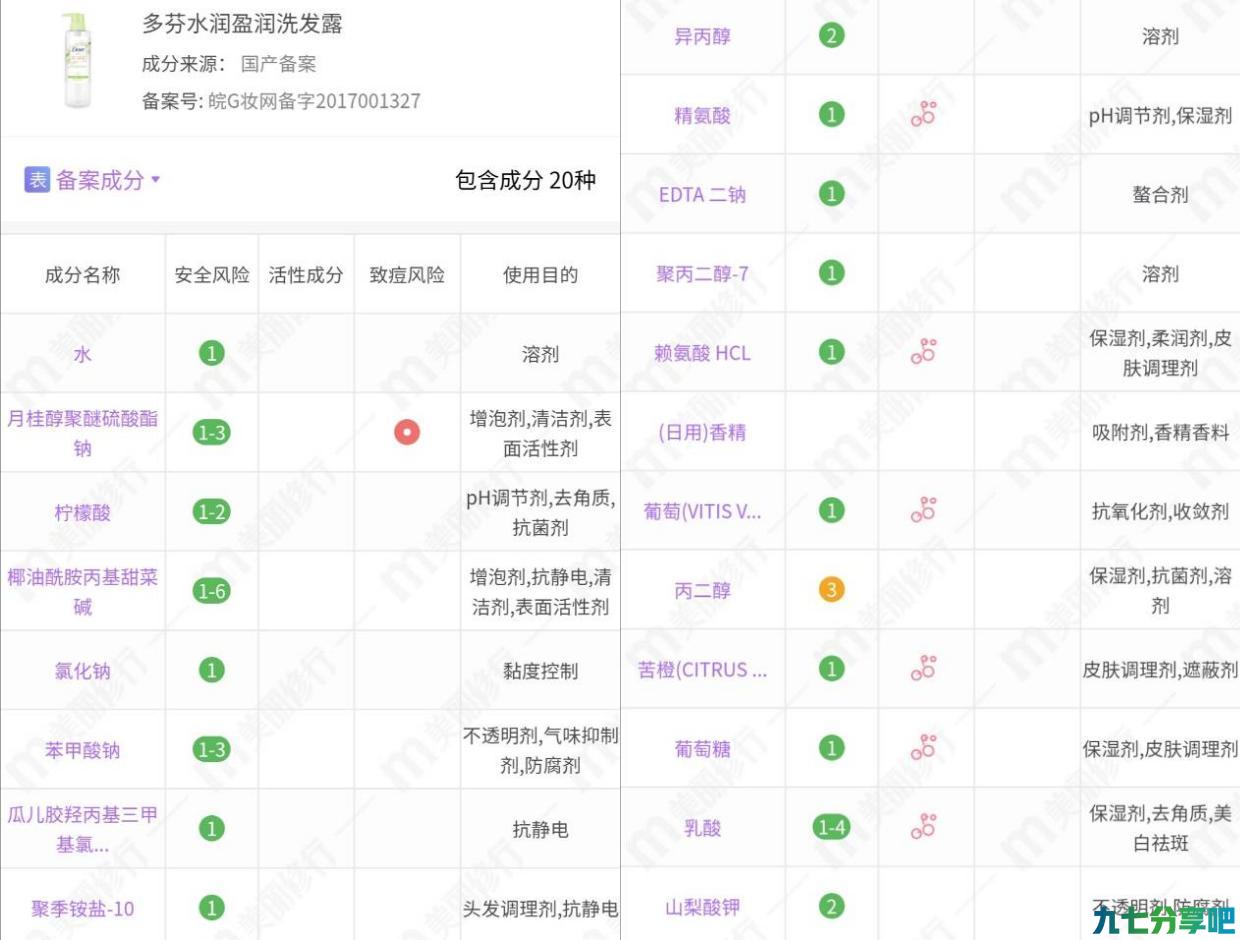Open the 葡萄(VITIS V... ingredient link
The height and width of the screenshot is (940, 1240).
tap(702, 511)
